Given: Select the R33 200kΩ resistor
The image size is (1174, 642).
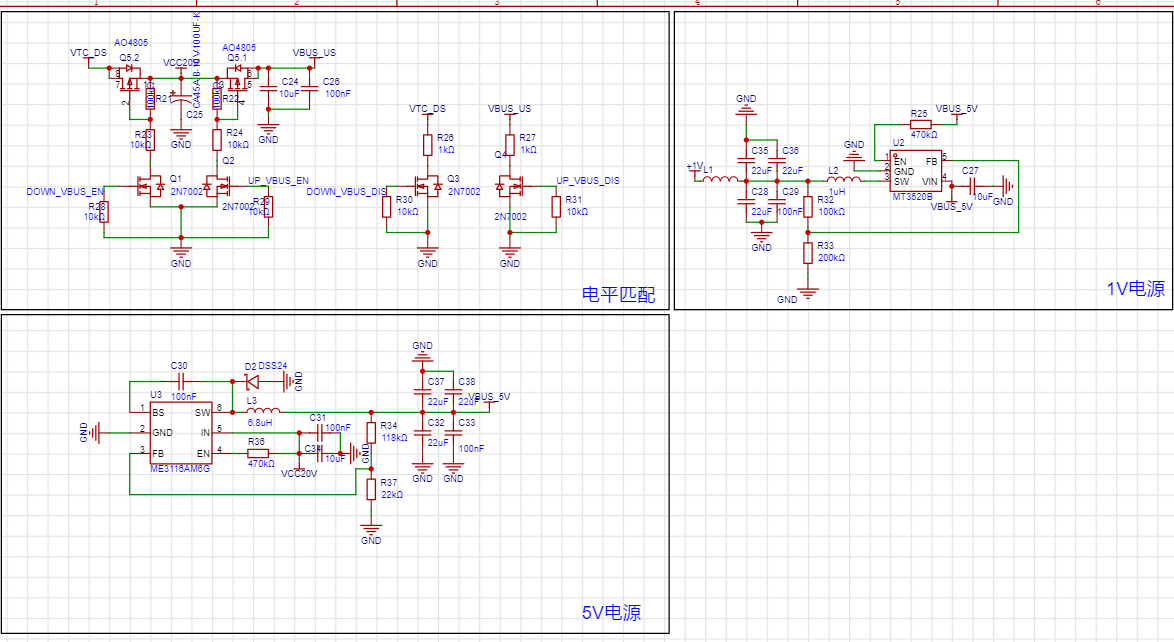Looking at the screenshot, I should [x=808, y=252].
